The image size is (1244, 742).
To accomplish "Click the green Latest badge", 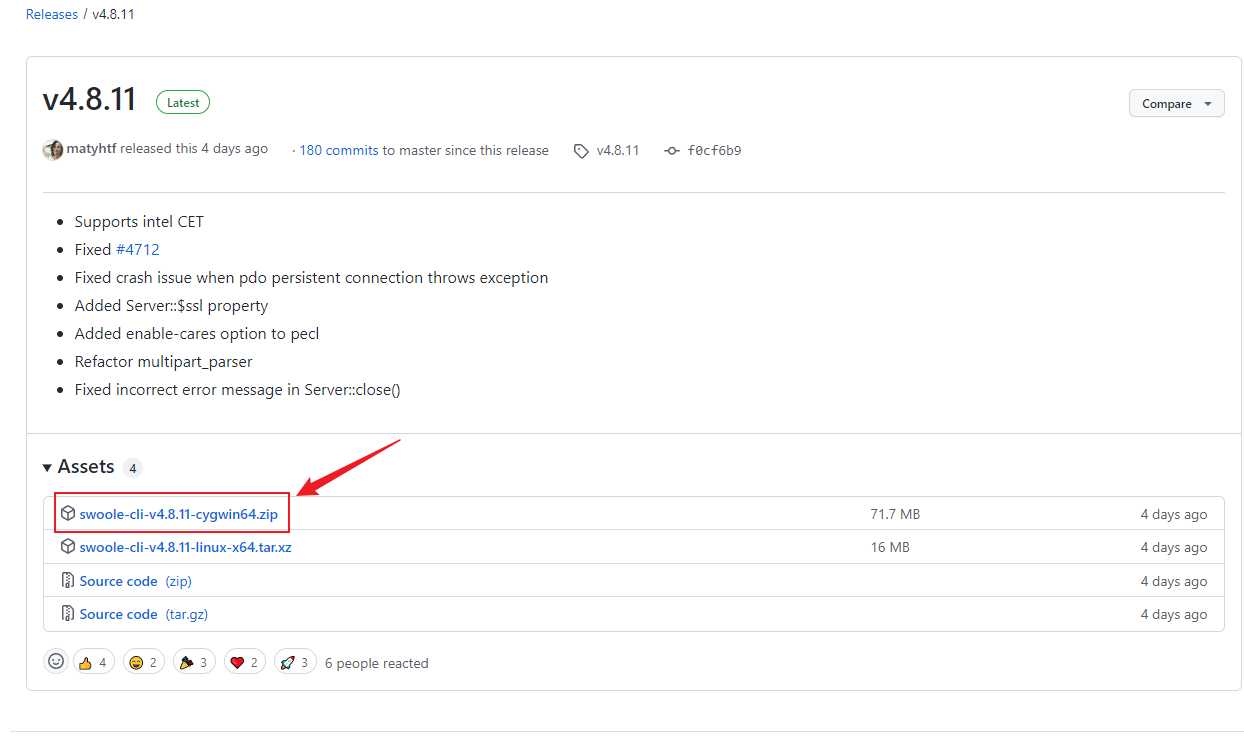I will [x=183, y=102].
